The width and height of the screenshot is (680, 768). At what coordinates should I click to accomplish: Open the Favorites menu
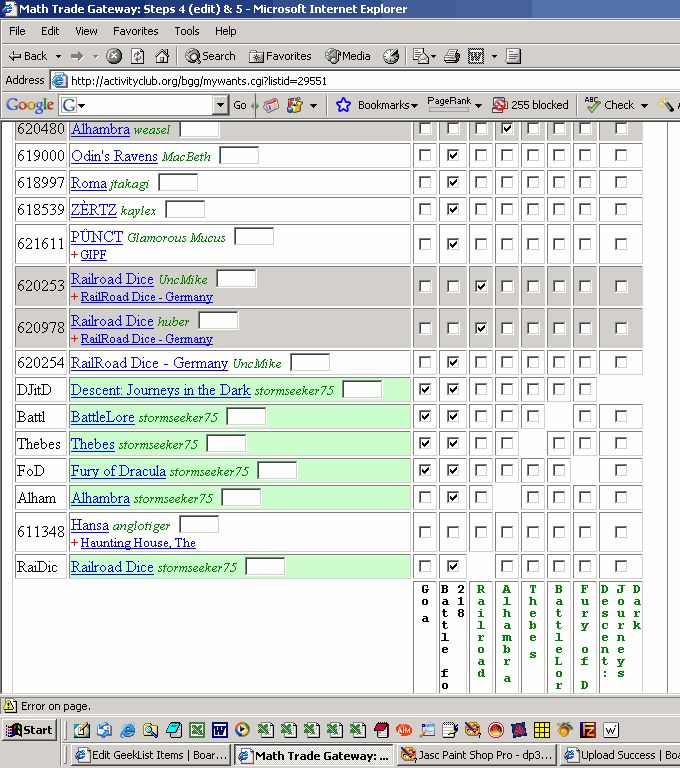click(135, 31)
